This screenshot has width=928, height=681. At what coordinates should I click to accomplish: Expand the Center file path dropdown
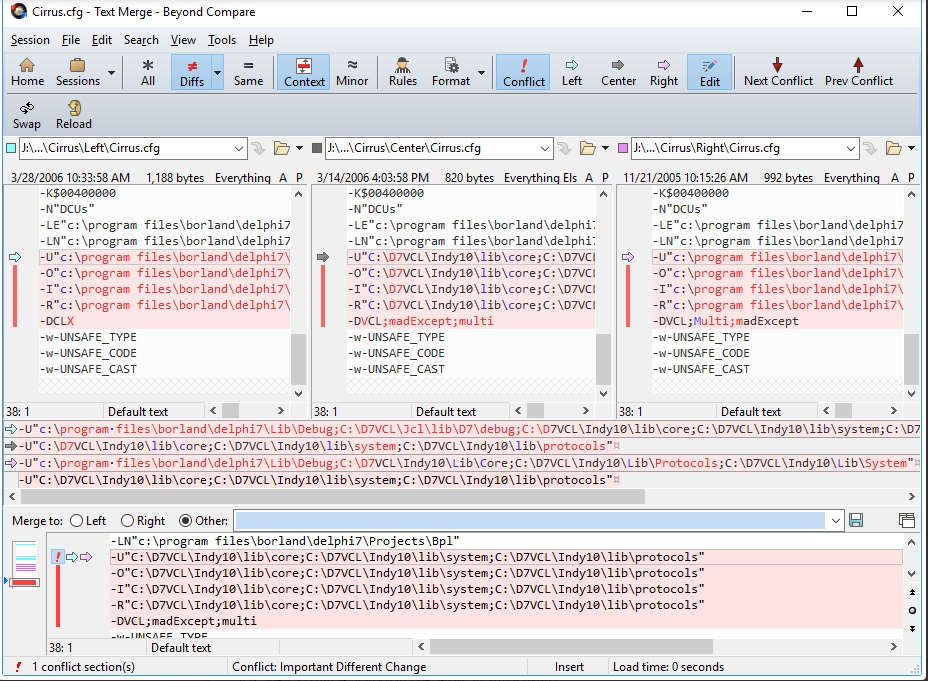pos(545,149)
